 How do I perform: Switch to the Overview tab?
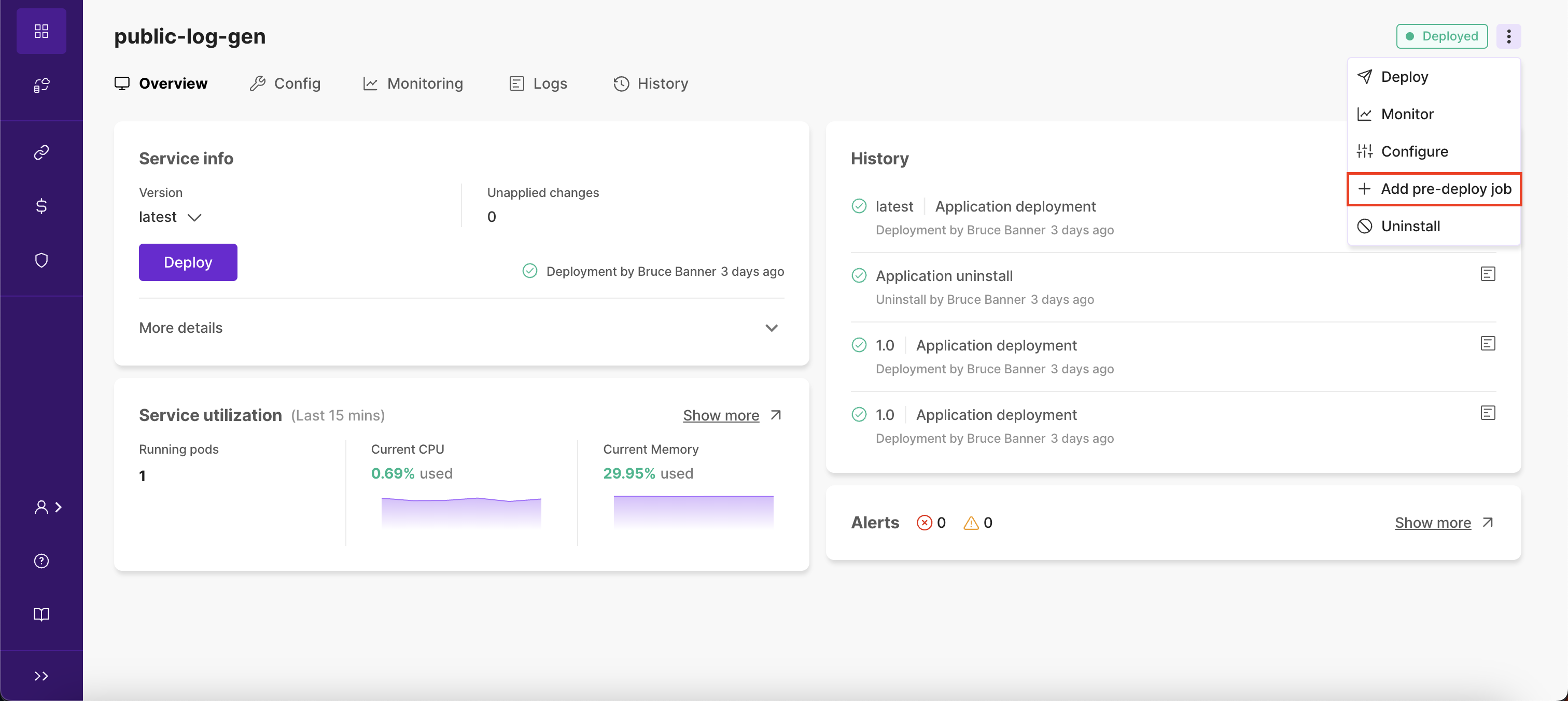pyautogui.click(x=161, y=83)
